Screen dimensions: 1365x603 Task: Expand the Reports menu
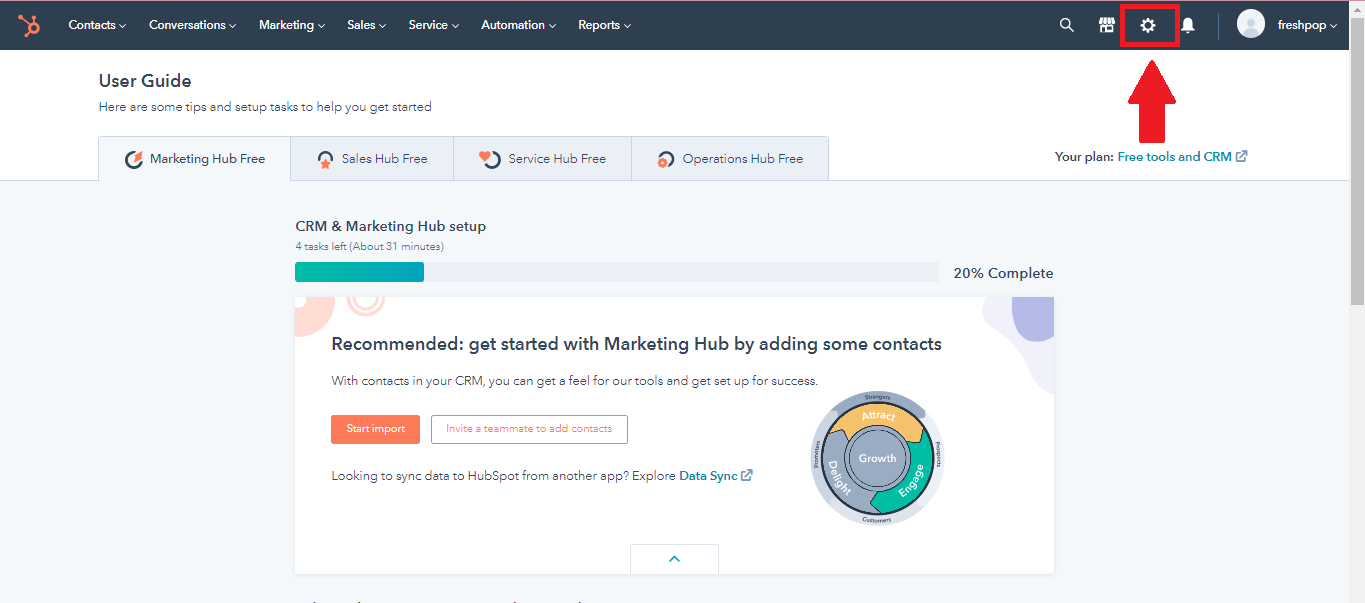pyautogui.click(x=604, y=25)
